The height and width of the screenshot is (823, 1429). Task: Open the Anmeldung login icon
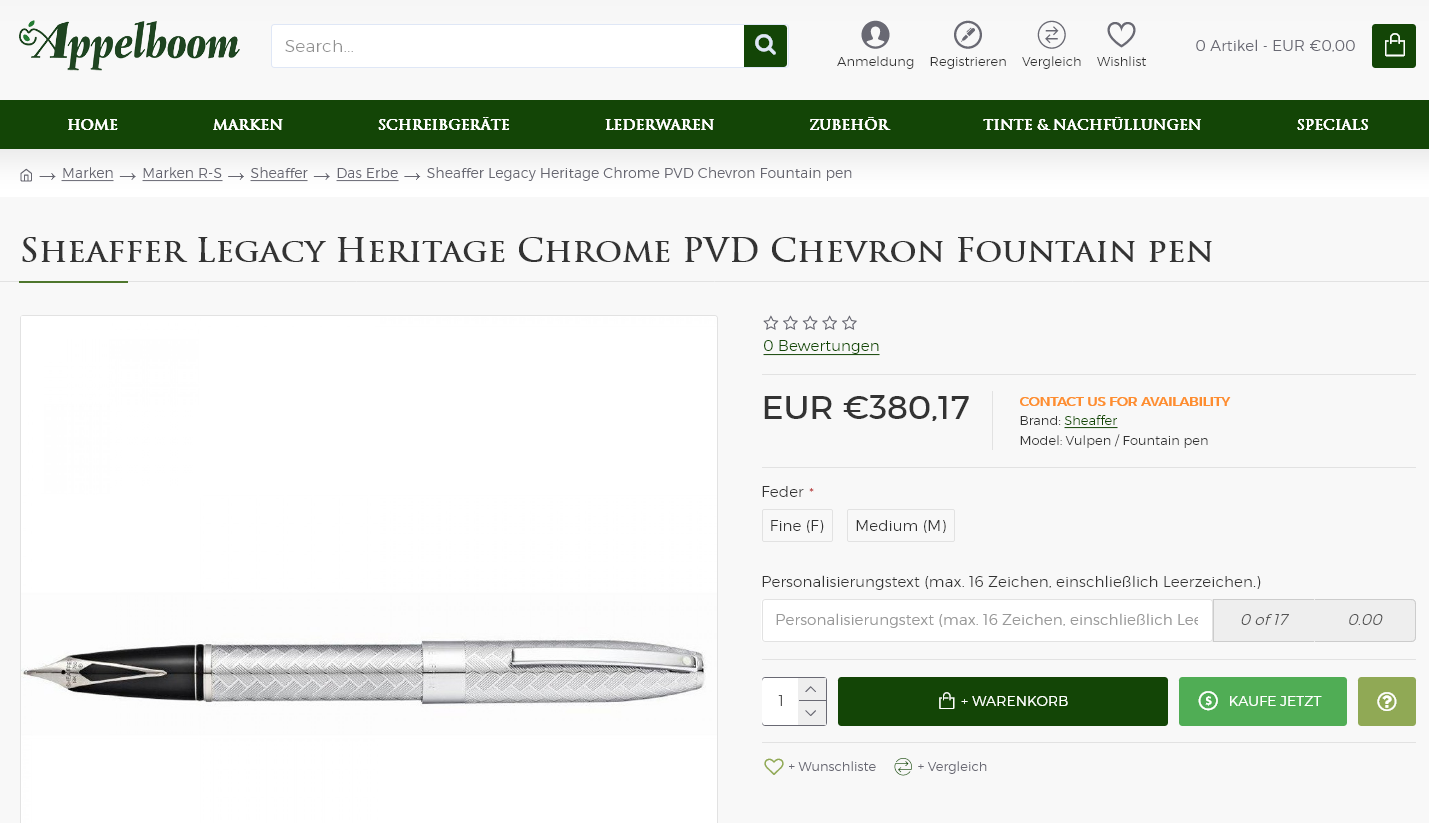tap(875, 36)
